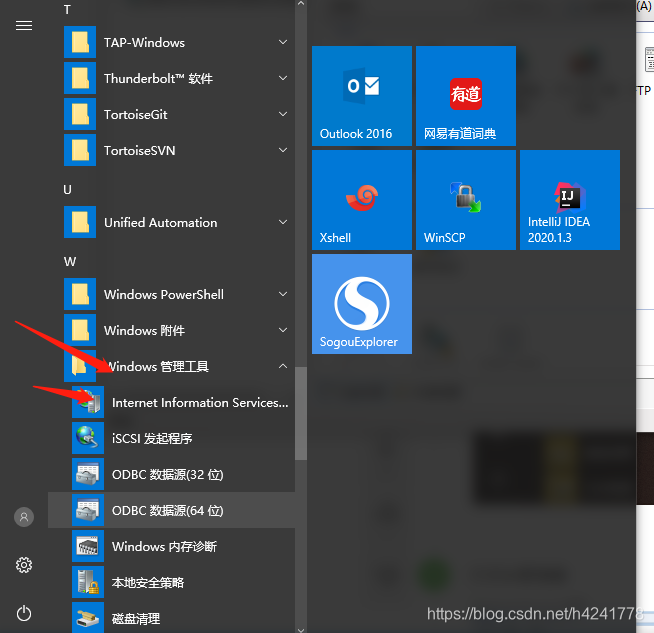Launch Windows 内存诊断 entry
654x633 pixels.
pos(171,546)
